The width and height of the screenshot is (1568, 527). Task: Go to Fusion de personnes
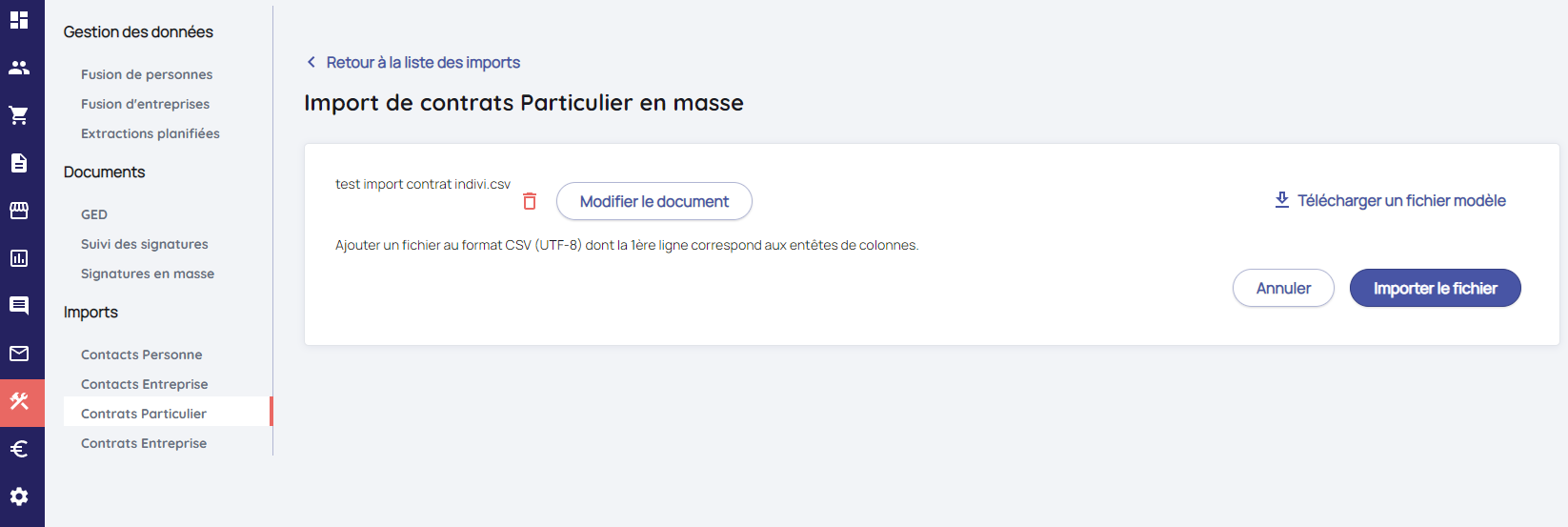147,74
